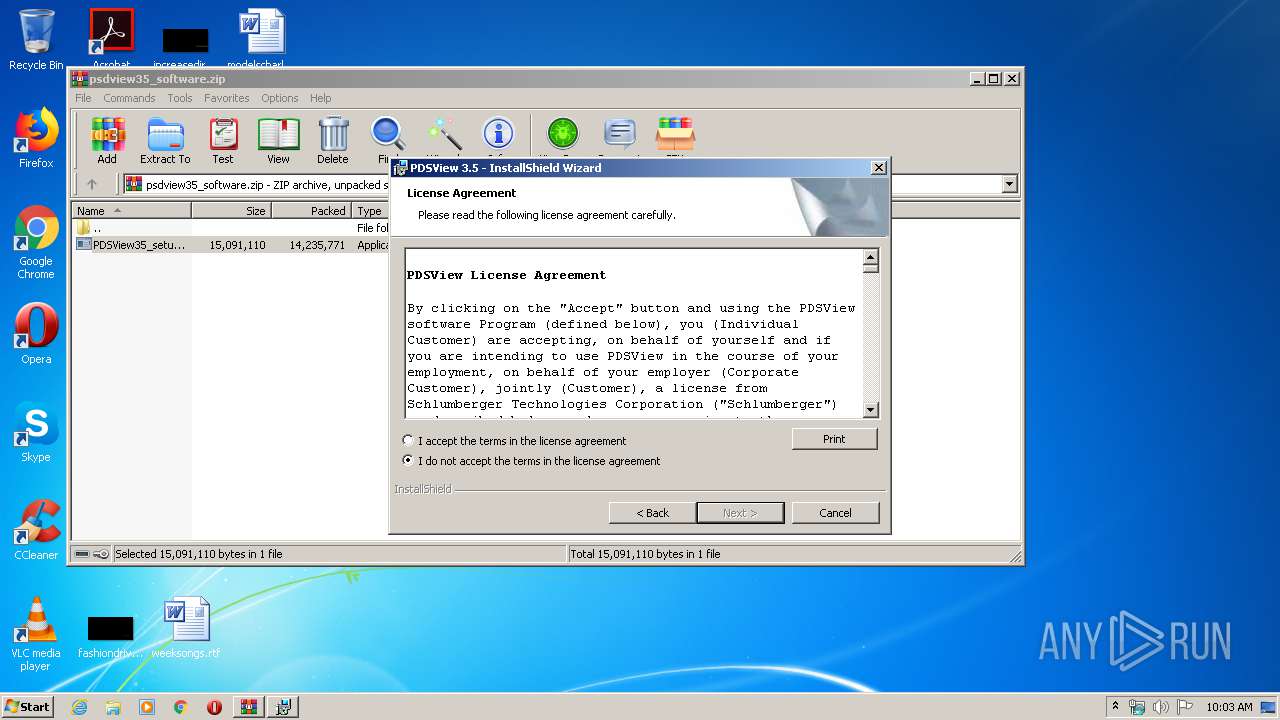Select the Google Chrome desktop shortcut
This screenshot has width=1280, height=720.
[36, 242]
